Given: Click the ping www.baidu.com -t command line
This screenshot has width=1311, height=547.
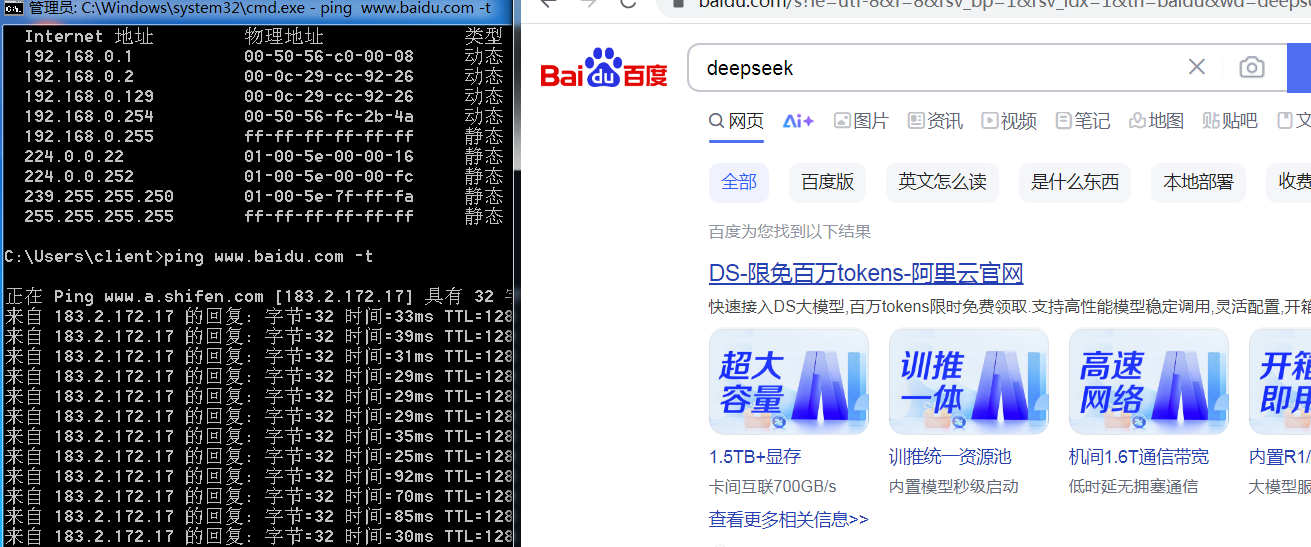Looking at the screenshot, I should (x=189, y=256).
